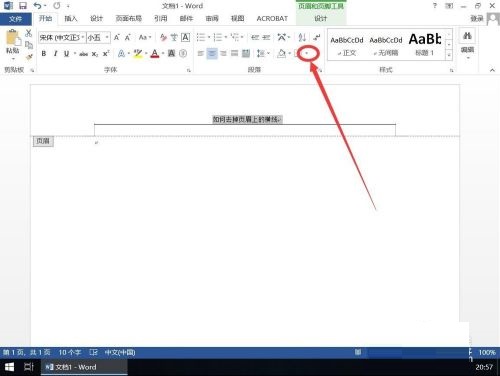Image resolution: width=500 pixels, height=376 pixels.
Task: Apply numbered list
Action: [218, 37]
